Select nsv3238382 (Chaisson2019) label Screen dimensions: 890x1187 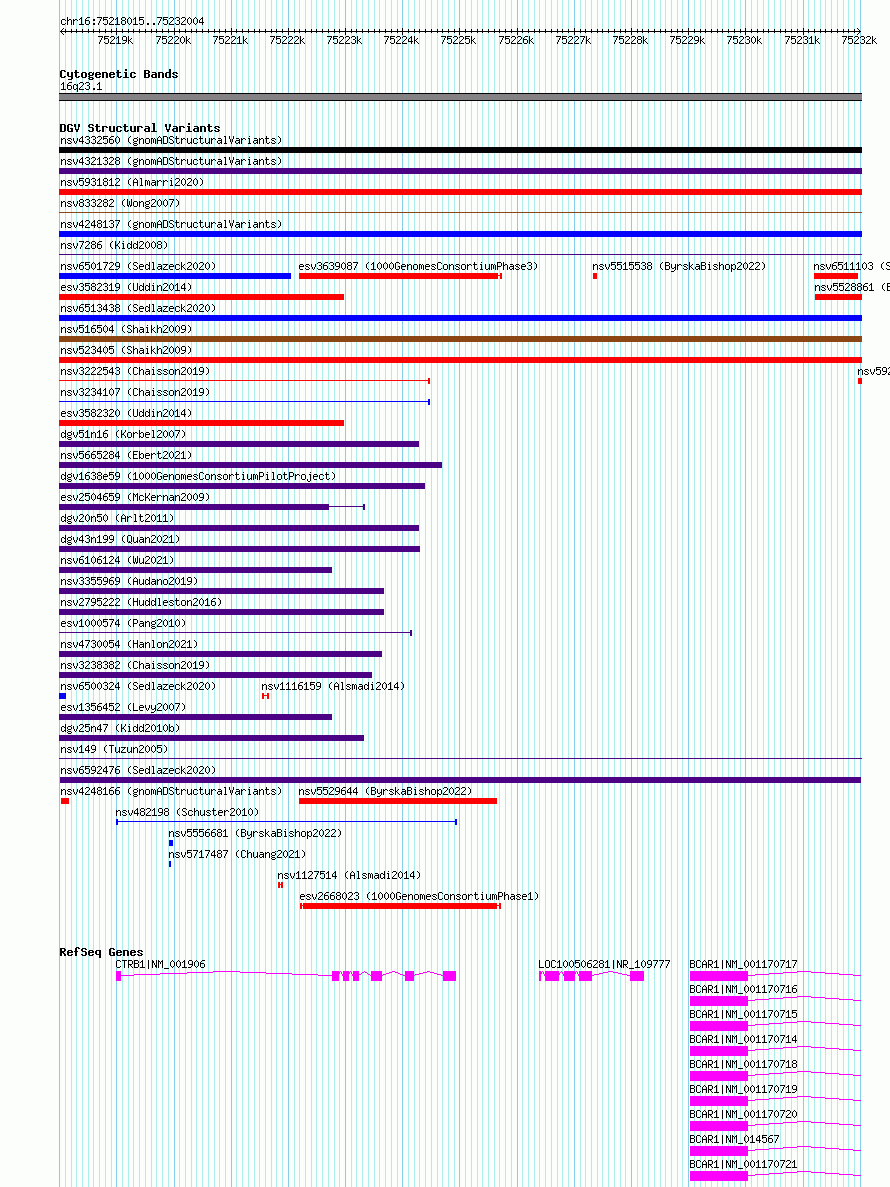click(x=135, y=665)
